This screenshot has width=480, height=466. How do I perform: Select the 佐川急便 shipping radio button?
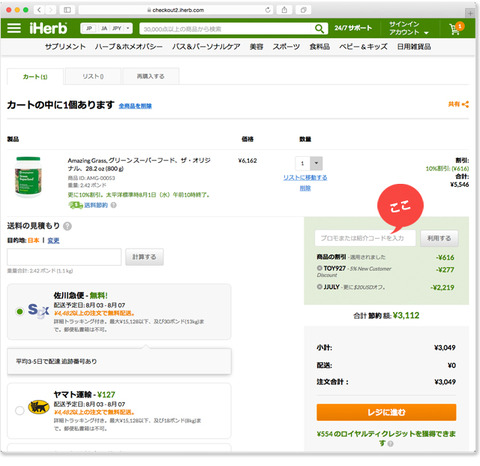20,311
